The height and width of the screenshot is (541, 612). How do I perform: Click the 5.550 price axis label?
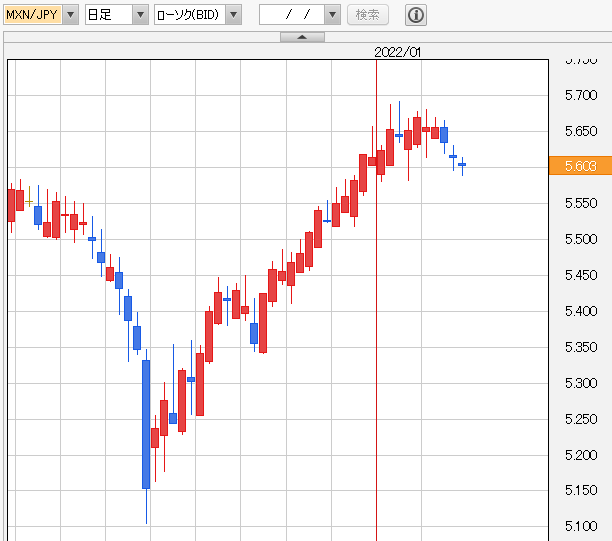coord(581,203)
